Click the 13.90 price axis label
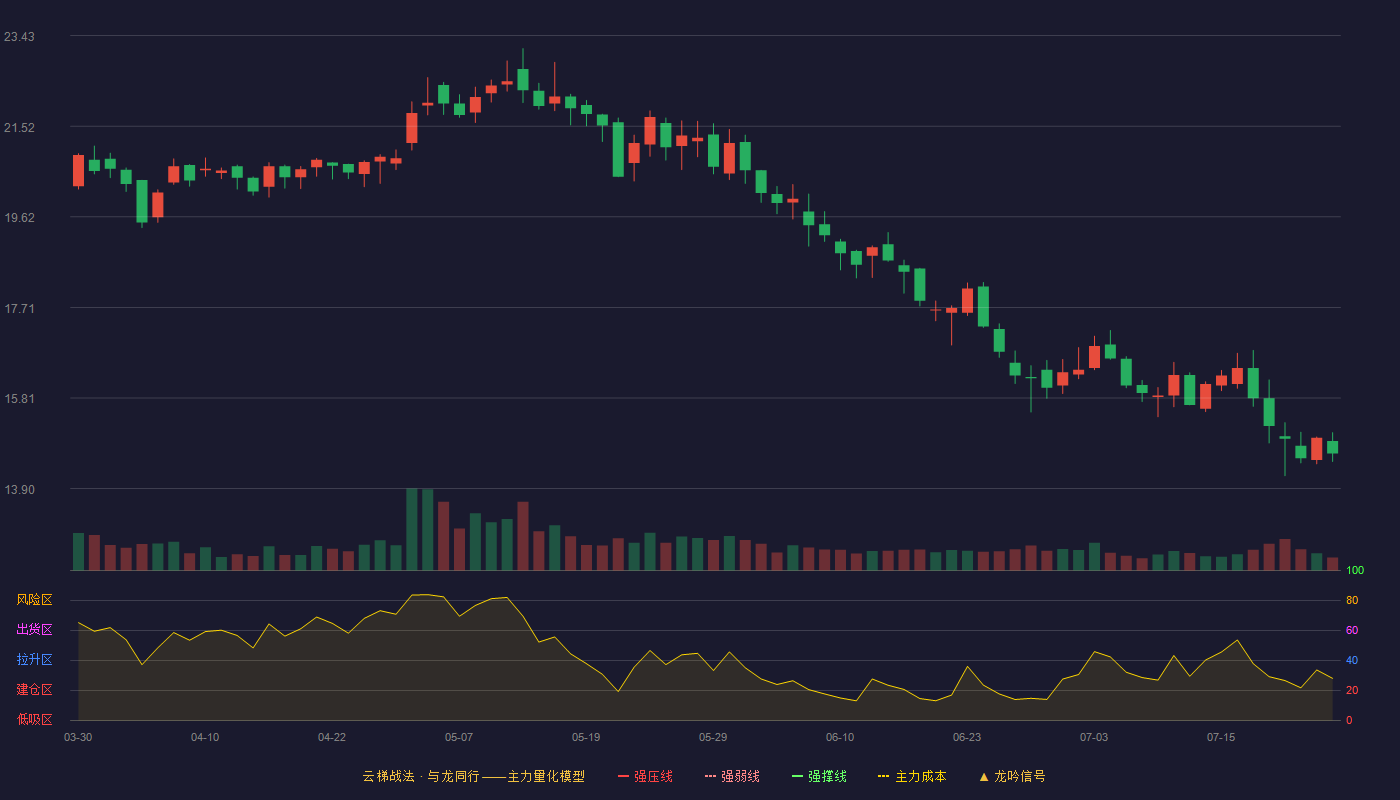Viewport: 1400px width, 800px height. (19, 490)
